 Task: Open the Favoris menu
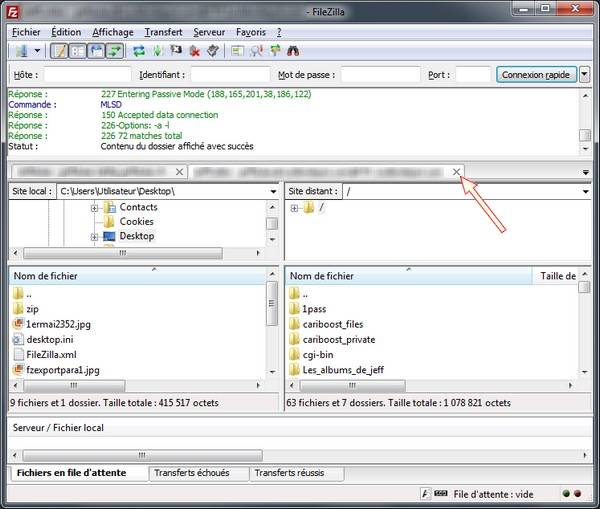click(x=251, y=32)
